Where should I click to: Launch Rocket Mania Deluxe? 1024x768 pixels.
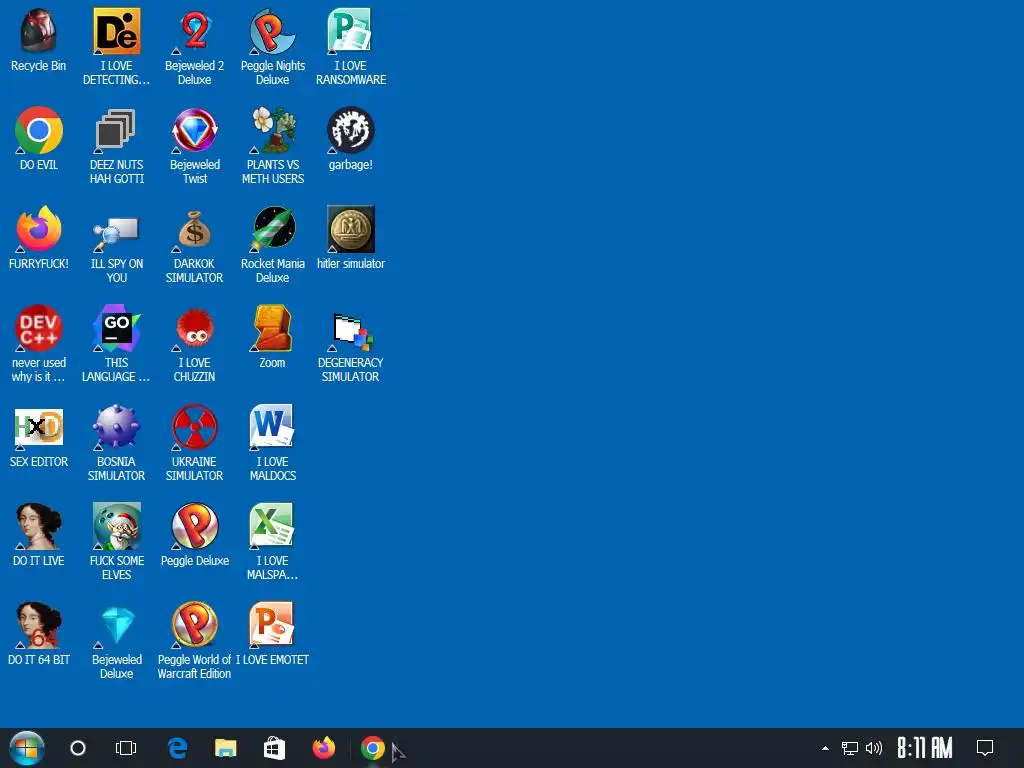click(x=272, y=229)
